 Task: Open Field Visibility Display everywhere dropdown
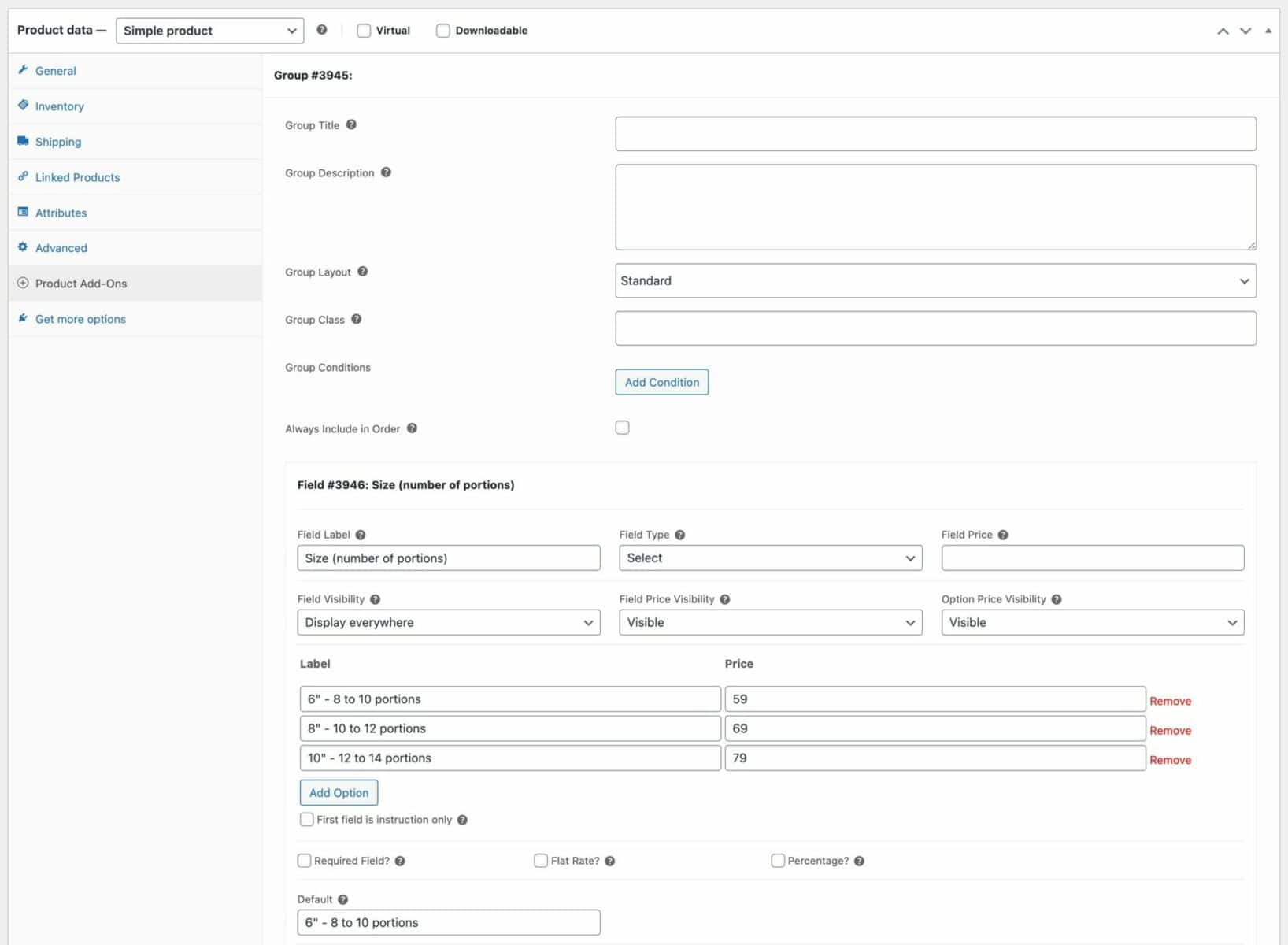[x=449, y=622]
